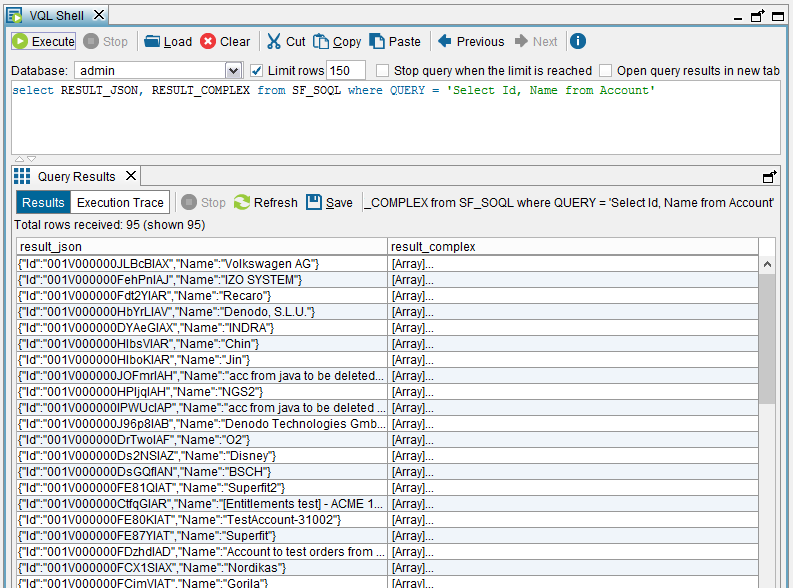Detach the VQL Shell view
The width and height of the screenshot is (793, 588).
point(757,16)
